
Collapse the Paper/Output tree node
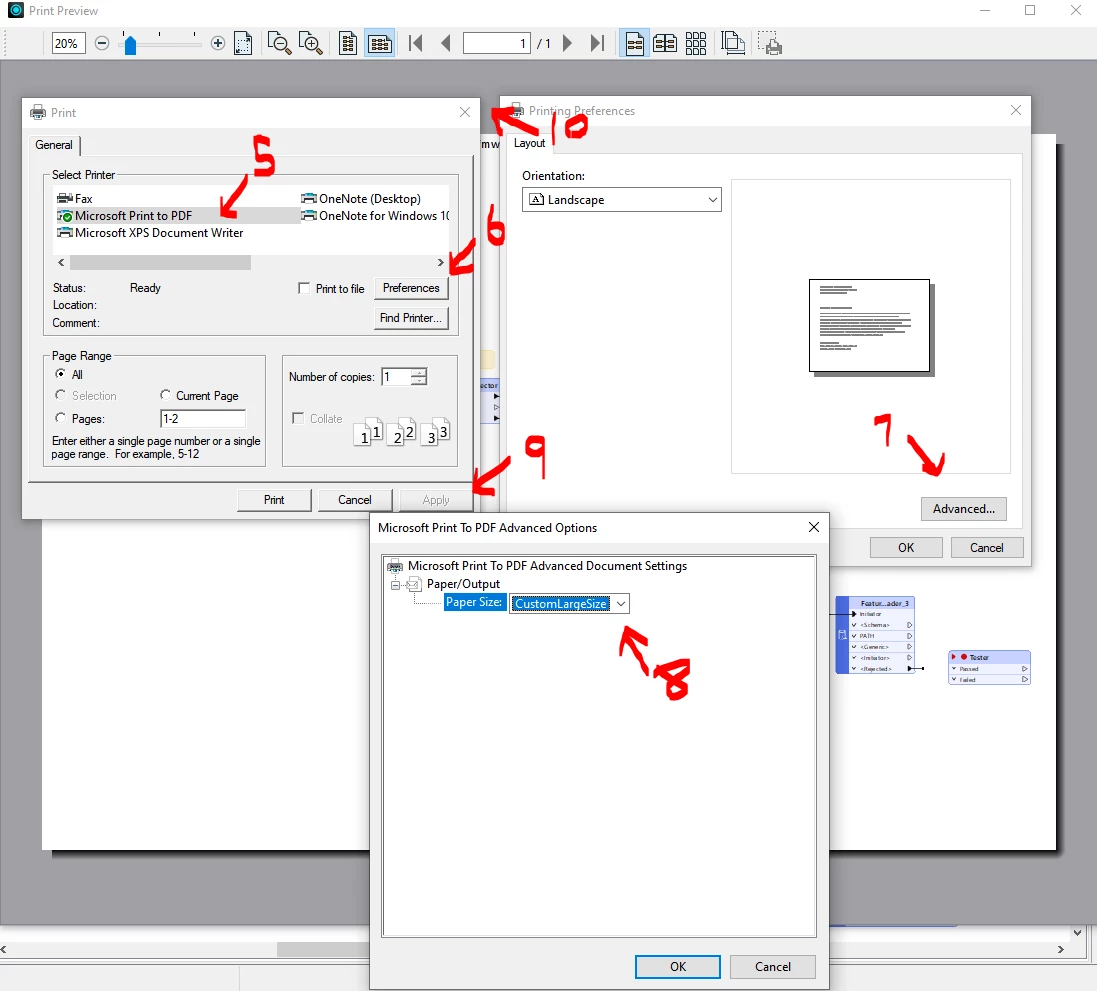click(x=395, y=584)
